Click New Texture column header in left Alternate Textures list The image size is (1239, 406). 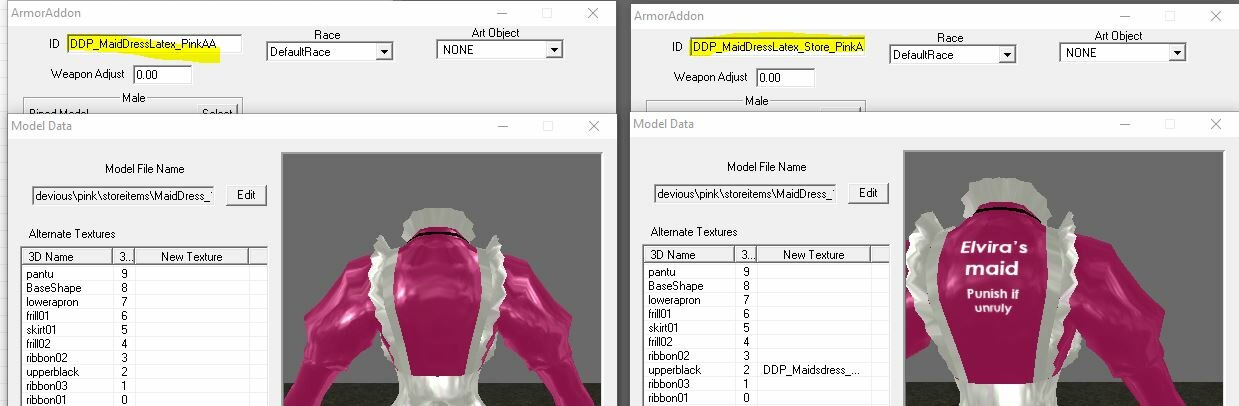(x=192, y=256)
